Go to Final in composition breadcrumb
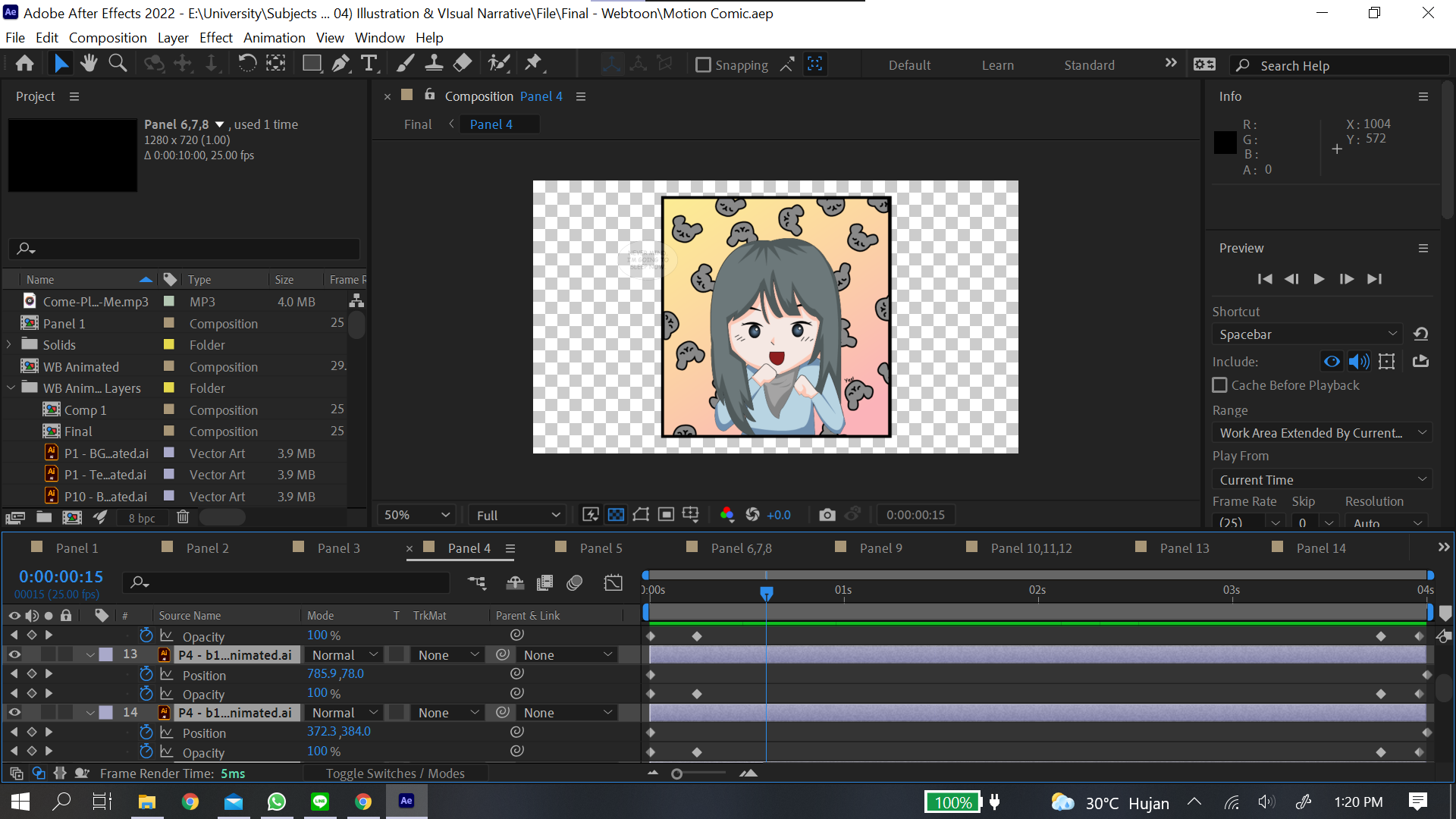The image size is (1456, 819). pos(418,124)
